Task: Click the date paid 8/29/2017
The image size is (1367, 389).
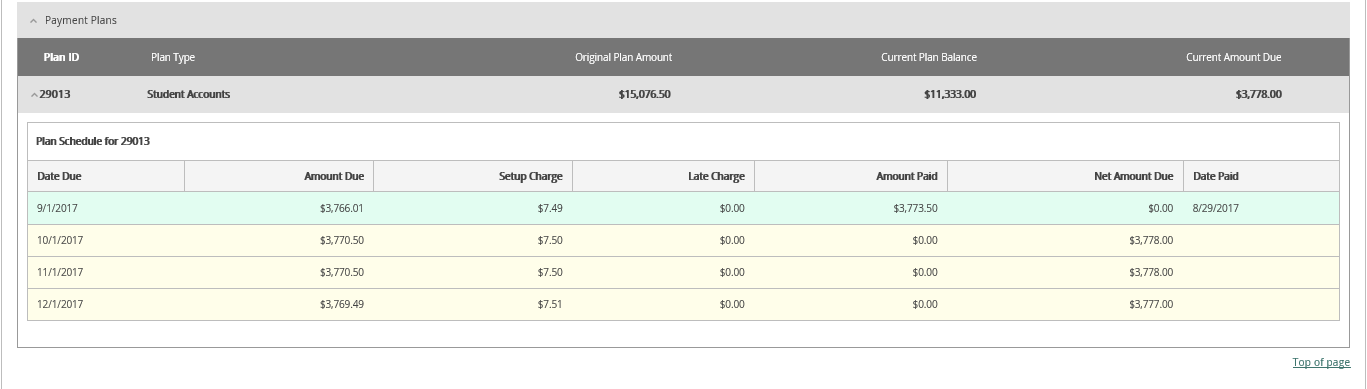Action: (1216, 208)
